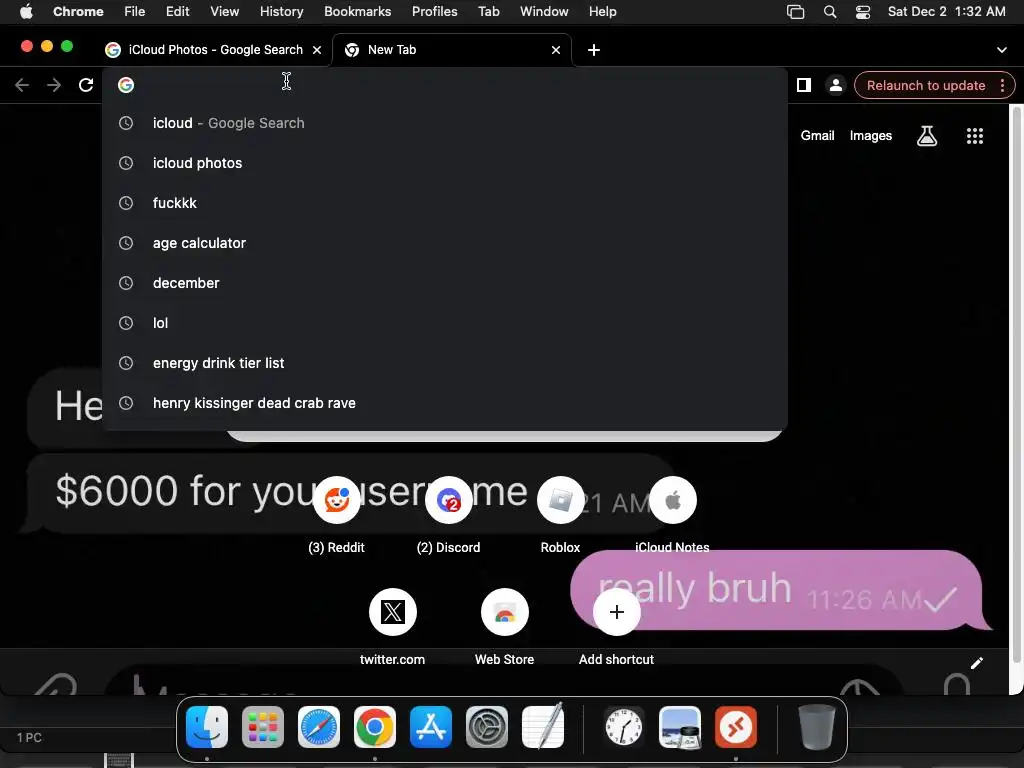Close the iCloud Photos tab
The width and height of the screenshot is (1024, 768).
pos(317,50)
